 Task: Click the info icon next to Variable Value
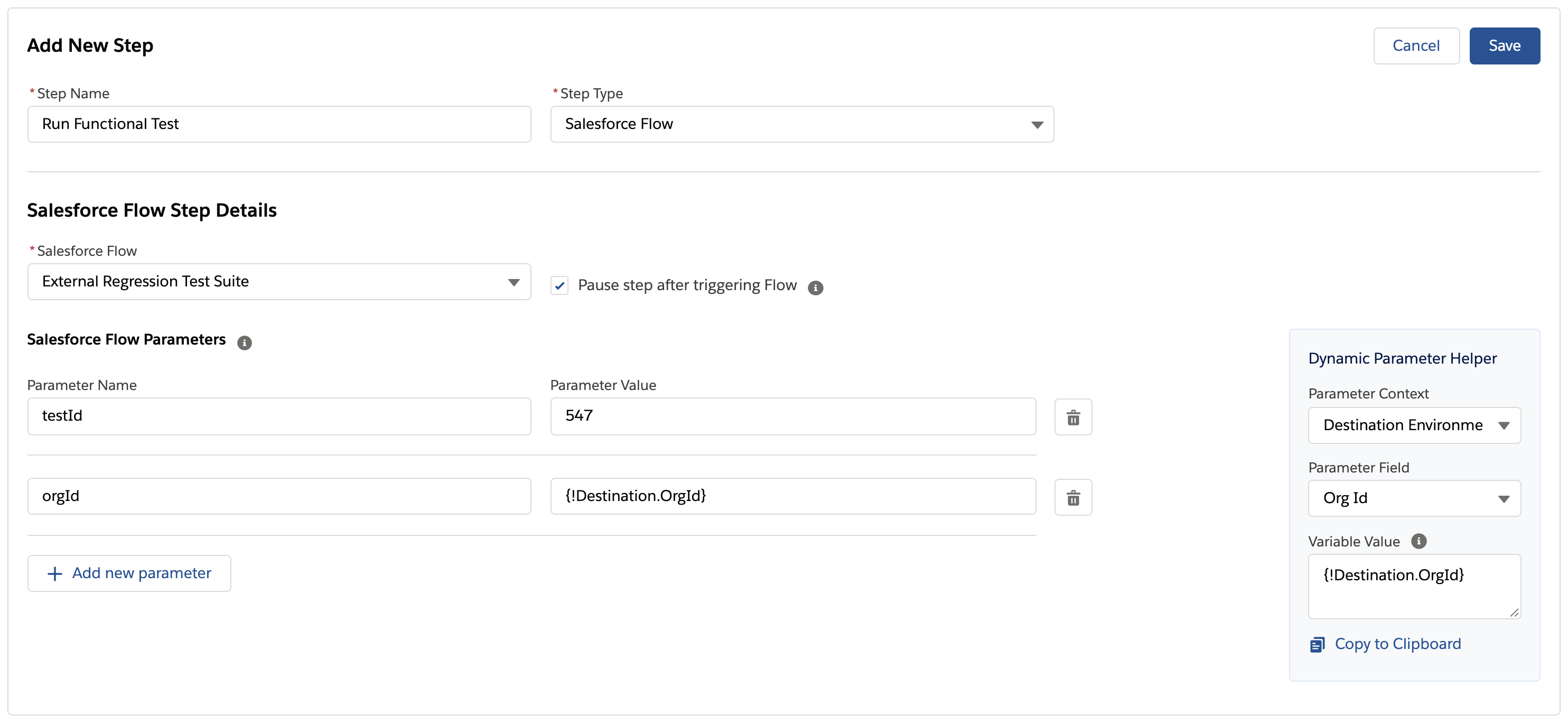click(1419, 541)
